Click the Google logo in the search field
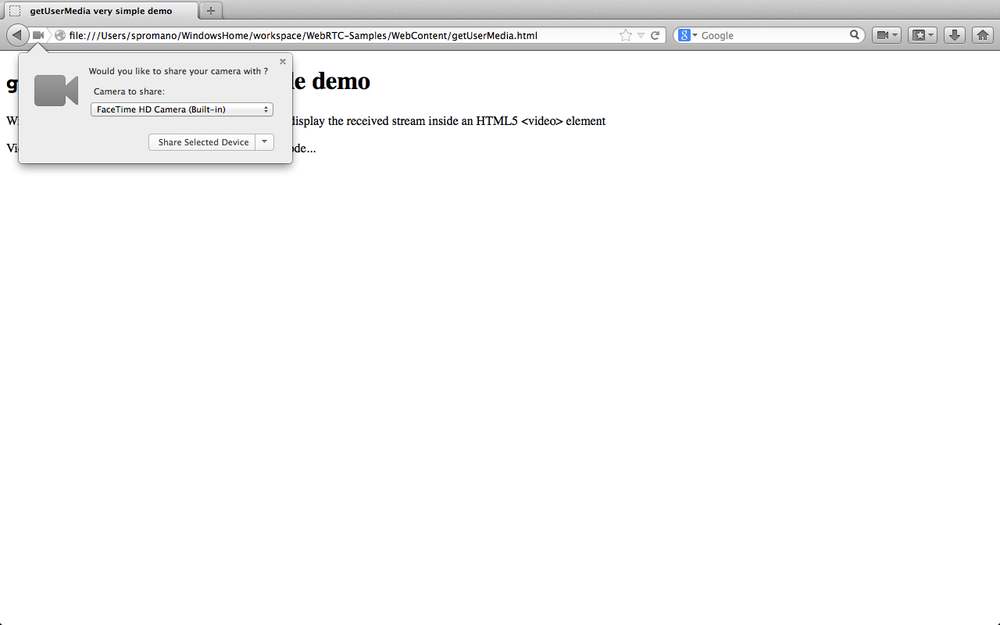This screenshot has width=1000, height=625. pyautogui.click(x=682, y=34)
